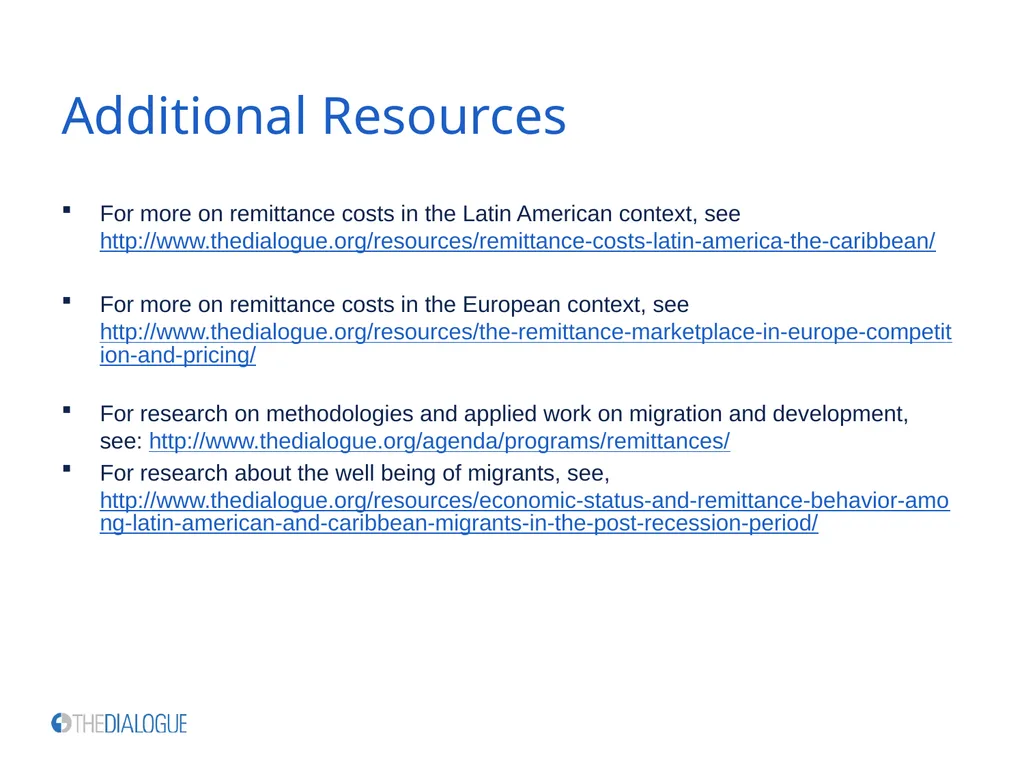Open the agenda/programs/remittances link

coord(440,441)
